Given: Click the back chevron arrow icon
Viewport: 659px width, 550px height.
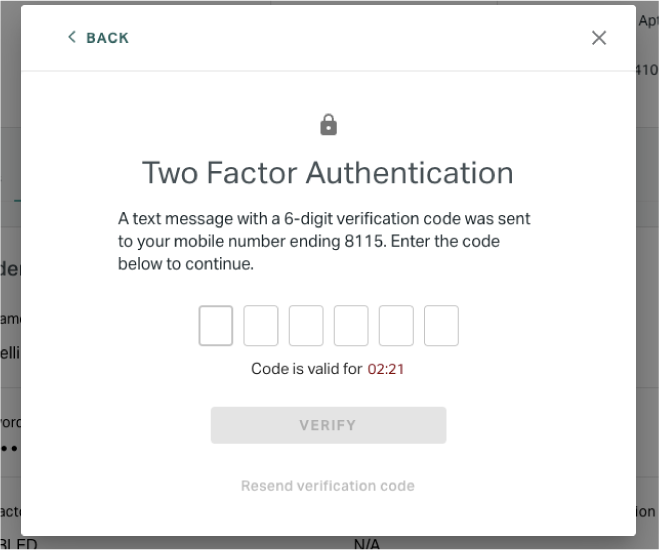Looking at the screenshot, I should [x=72, y=37].
